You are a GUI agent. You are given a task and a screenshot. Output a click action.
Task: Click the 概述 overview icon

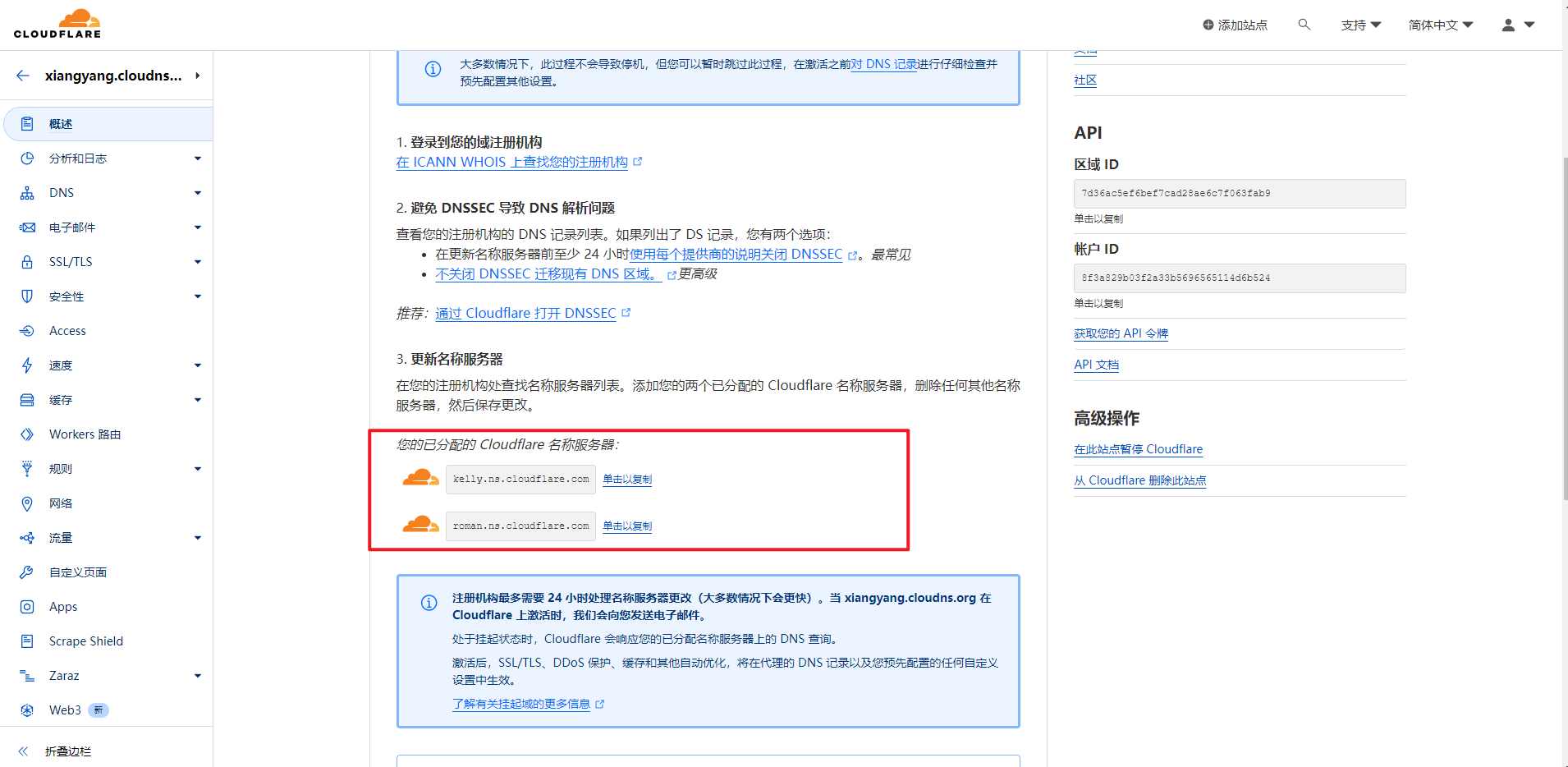27,124
